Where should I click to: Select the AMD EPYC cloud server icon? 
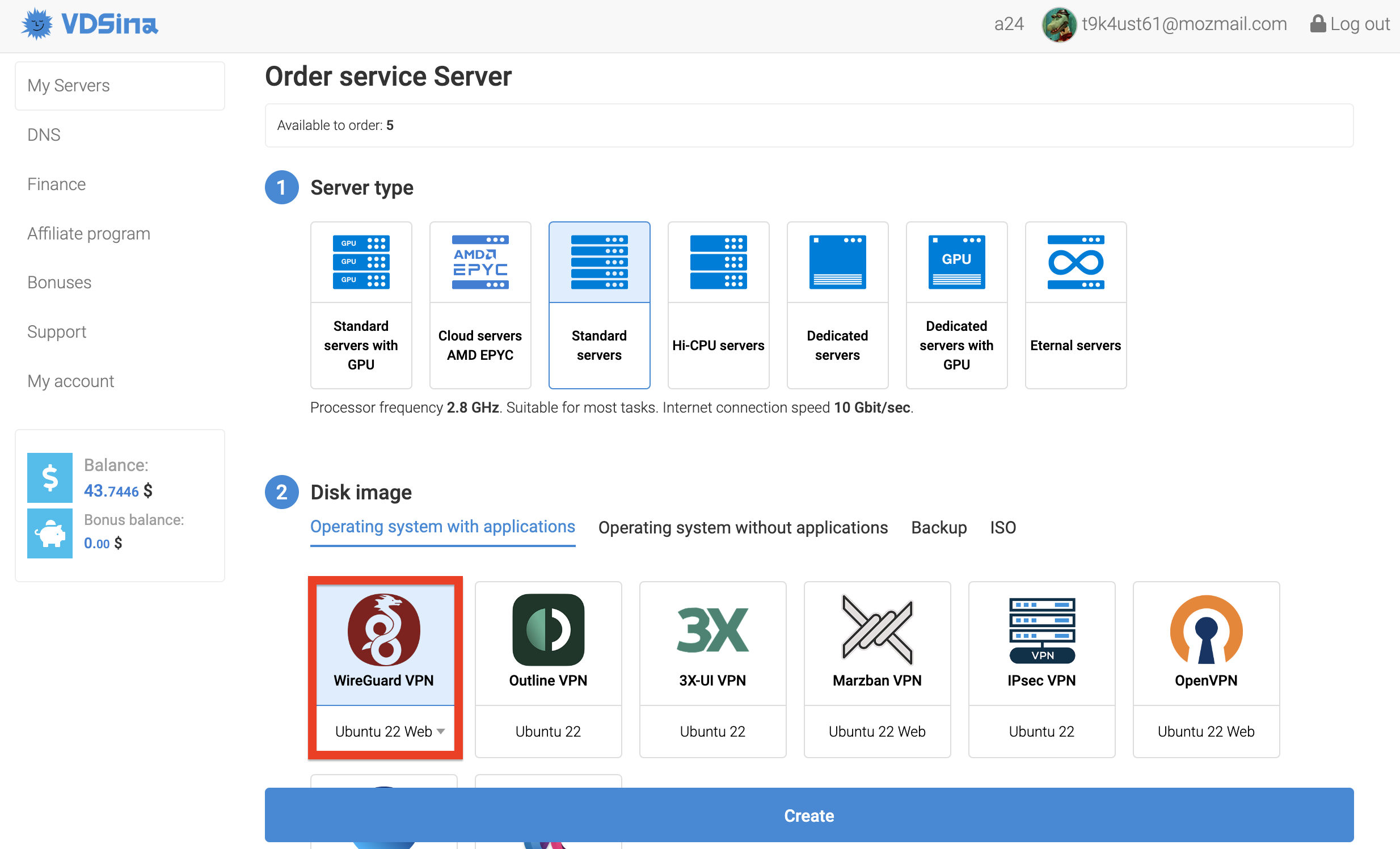point(480,262)
